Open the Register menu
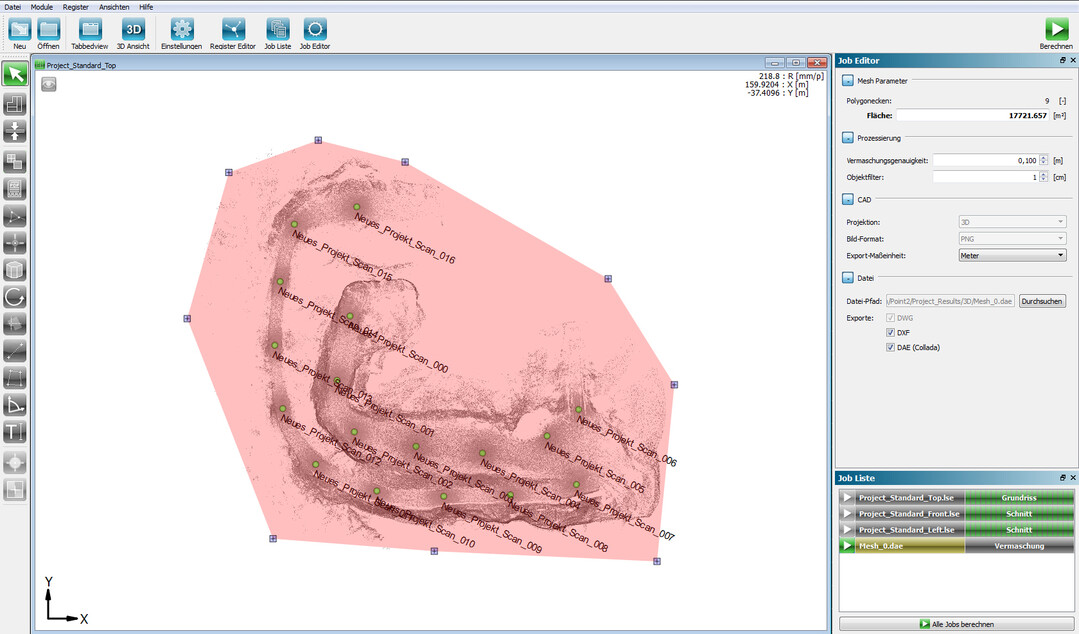This screenshot has width=1079, height=634. tap(76, 7)
